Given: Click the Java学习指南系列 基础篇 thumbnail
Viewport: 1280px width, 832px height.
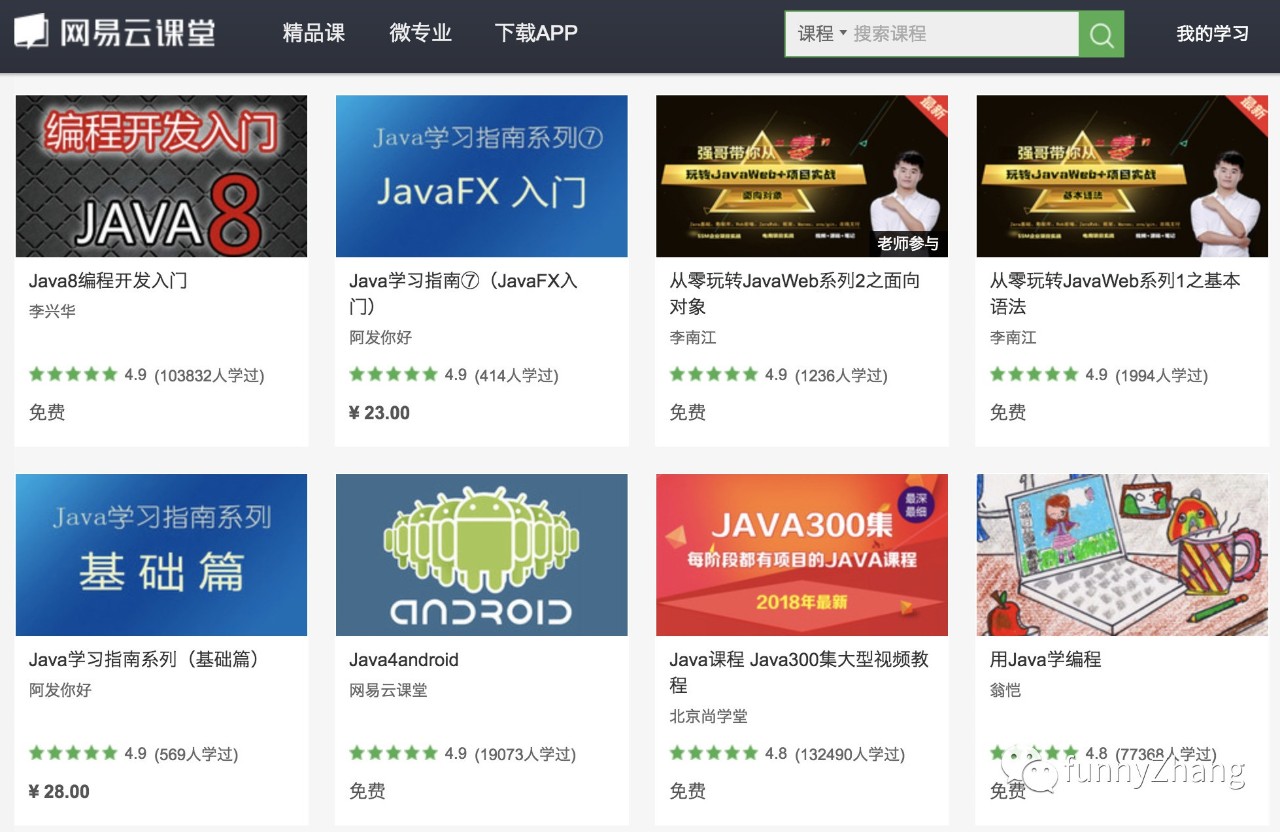Looking at the screenshot, I should 161,555.
